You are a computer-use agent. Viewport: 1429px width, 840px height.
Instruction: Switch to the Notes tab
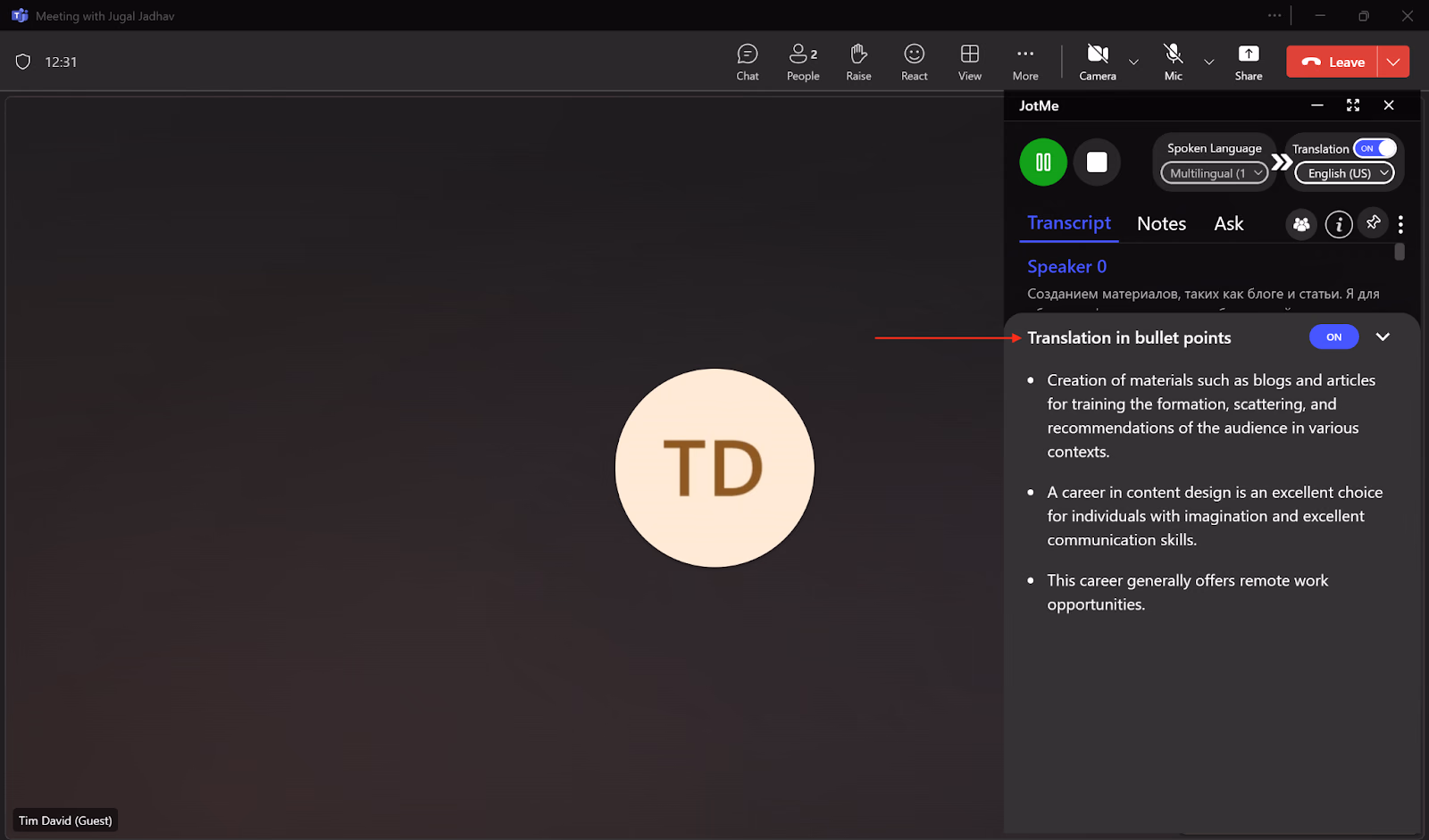1161,224
